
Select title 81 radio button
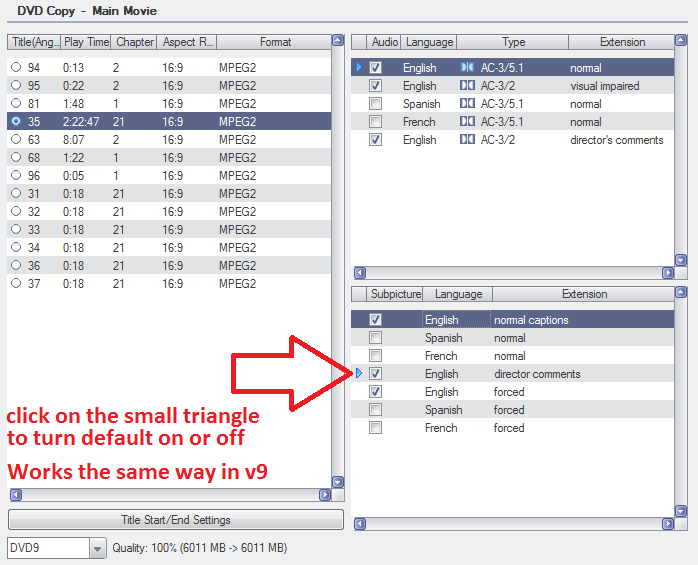[16, 103]
